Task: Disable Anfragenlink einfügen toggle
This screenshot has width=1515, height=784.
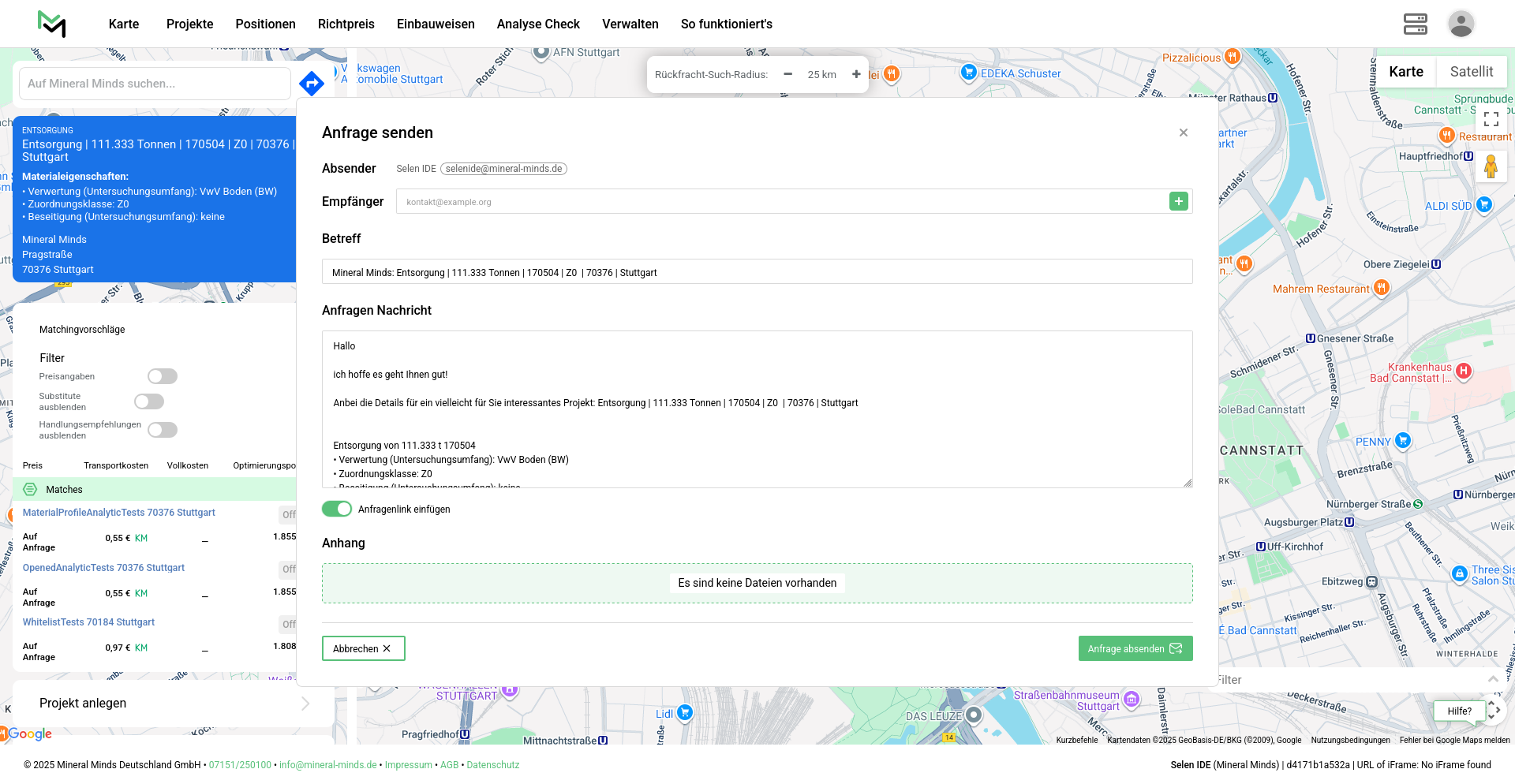Action: 337,509
